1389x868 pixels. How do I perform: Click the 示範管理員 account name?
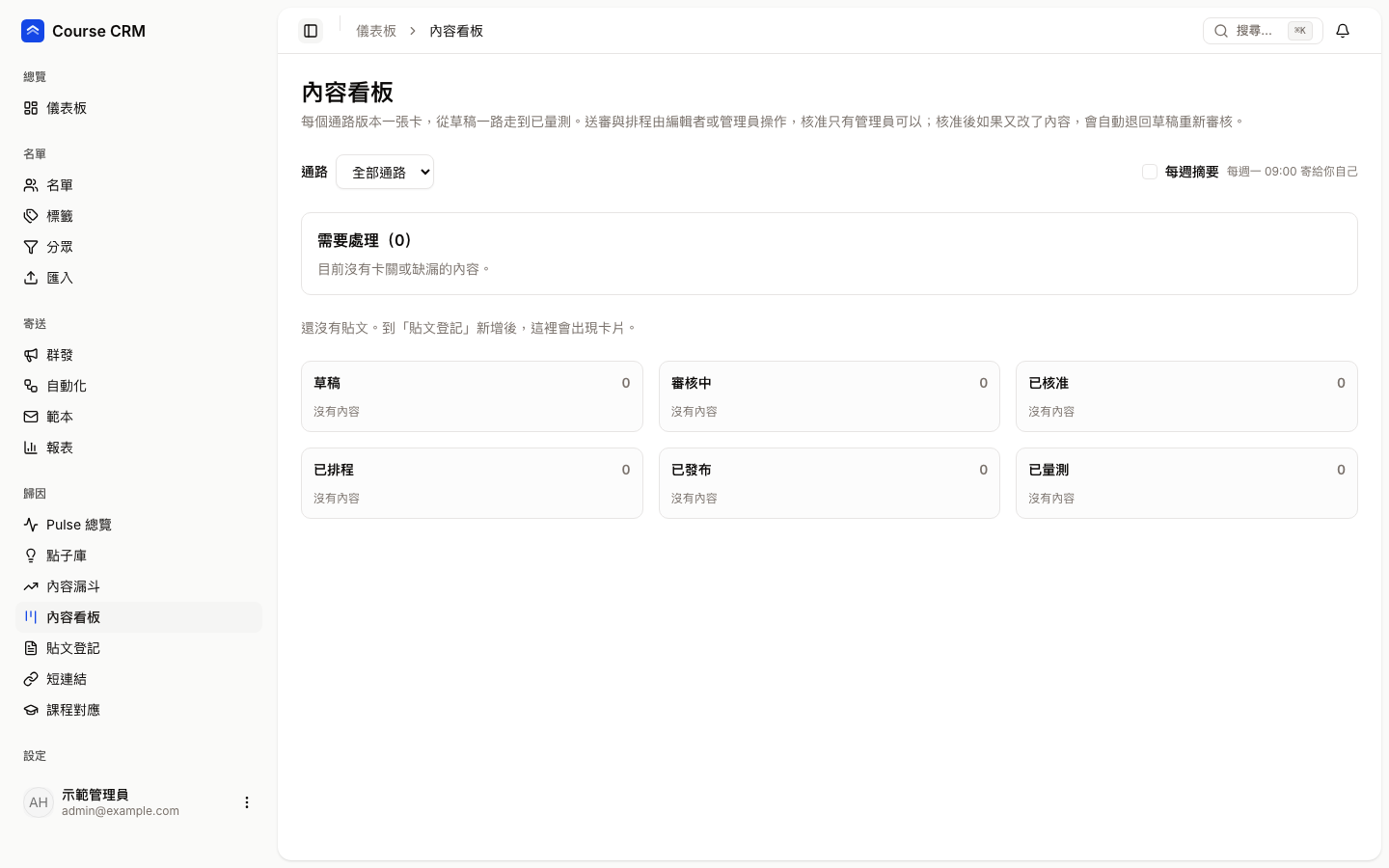point(95,795)
